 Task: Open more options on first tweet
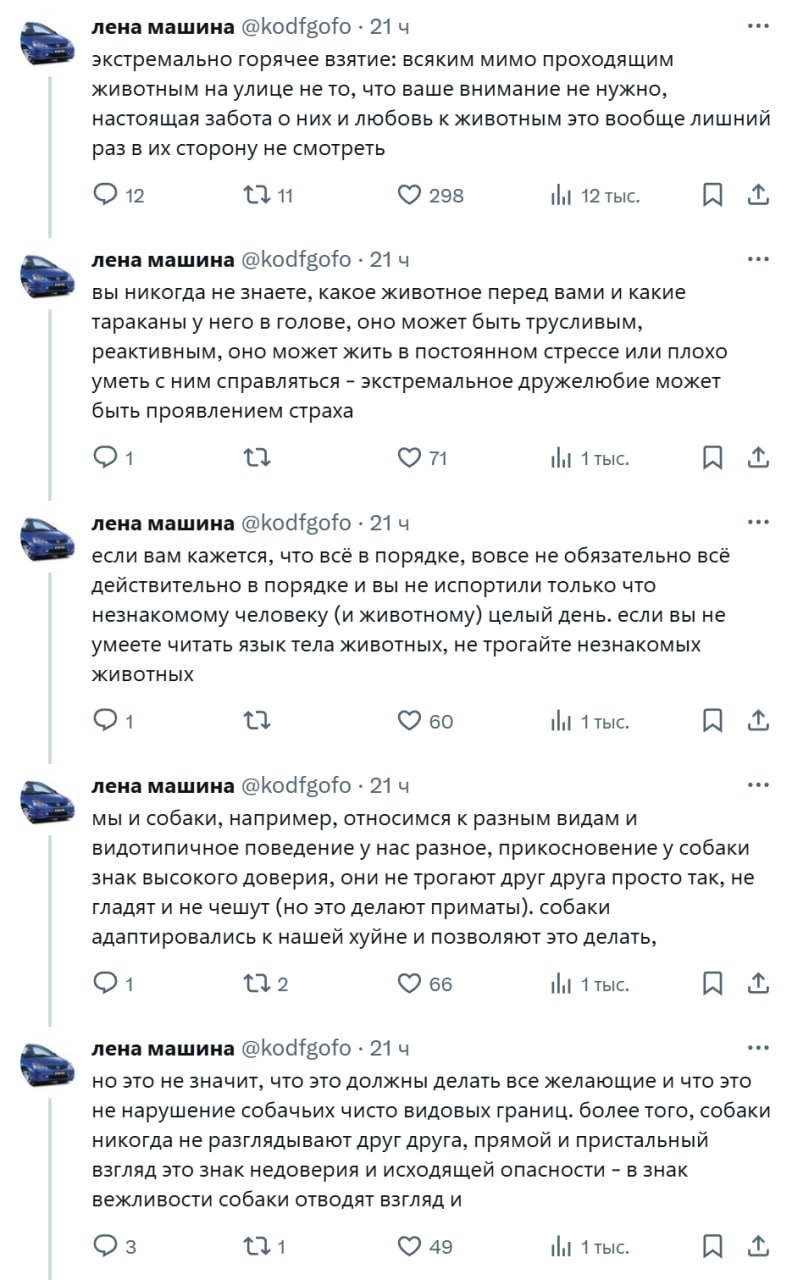pyautogui.click(x=759, y=26)
